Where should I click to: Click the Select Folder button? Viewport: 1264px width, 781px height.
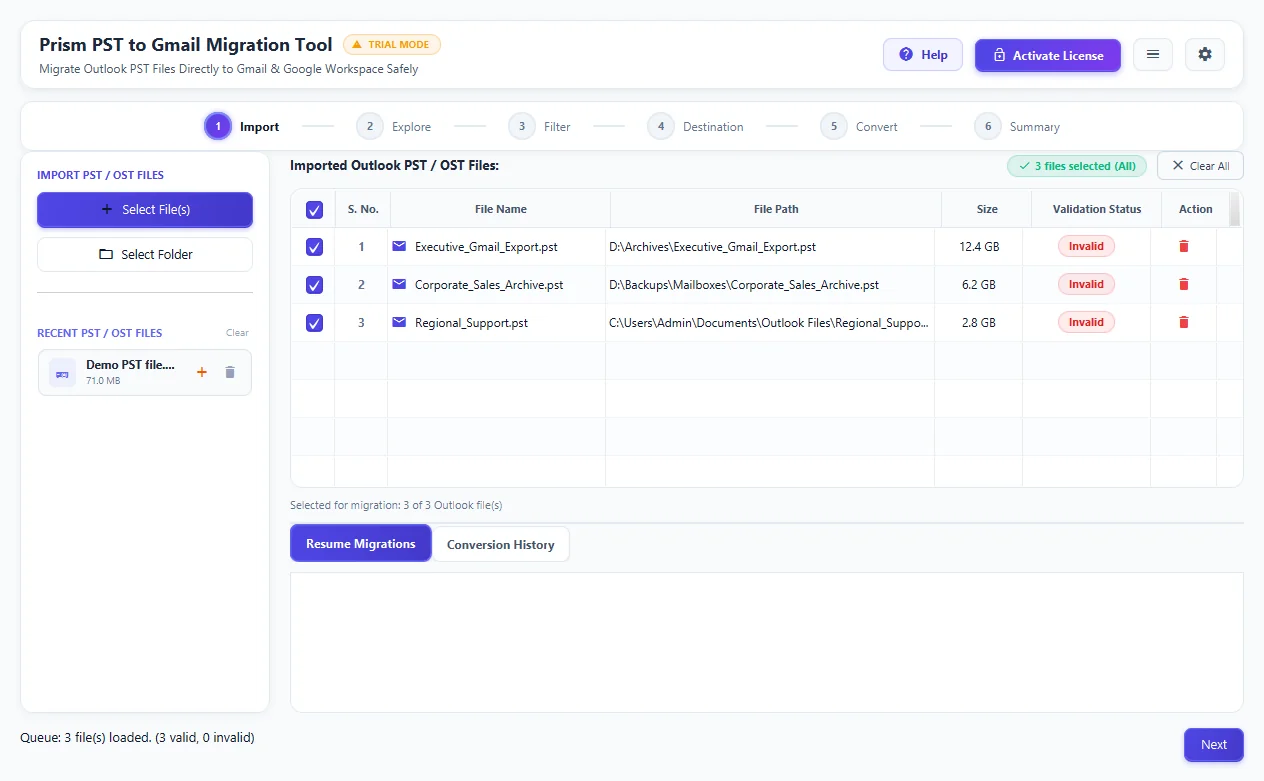click(145, 254)
